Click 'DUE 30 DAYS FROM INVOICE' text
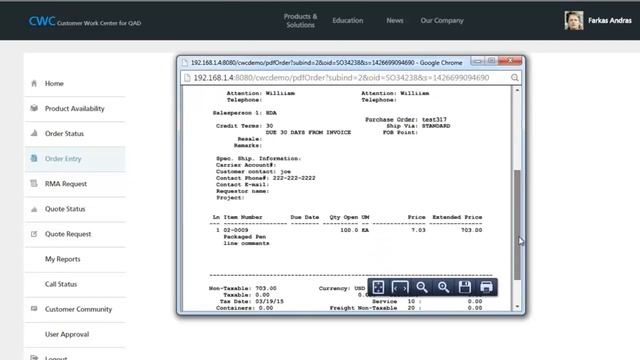 pyautogui.click(x=308, y=132)
